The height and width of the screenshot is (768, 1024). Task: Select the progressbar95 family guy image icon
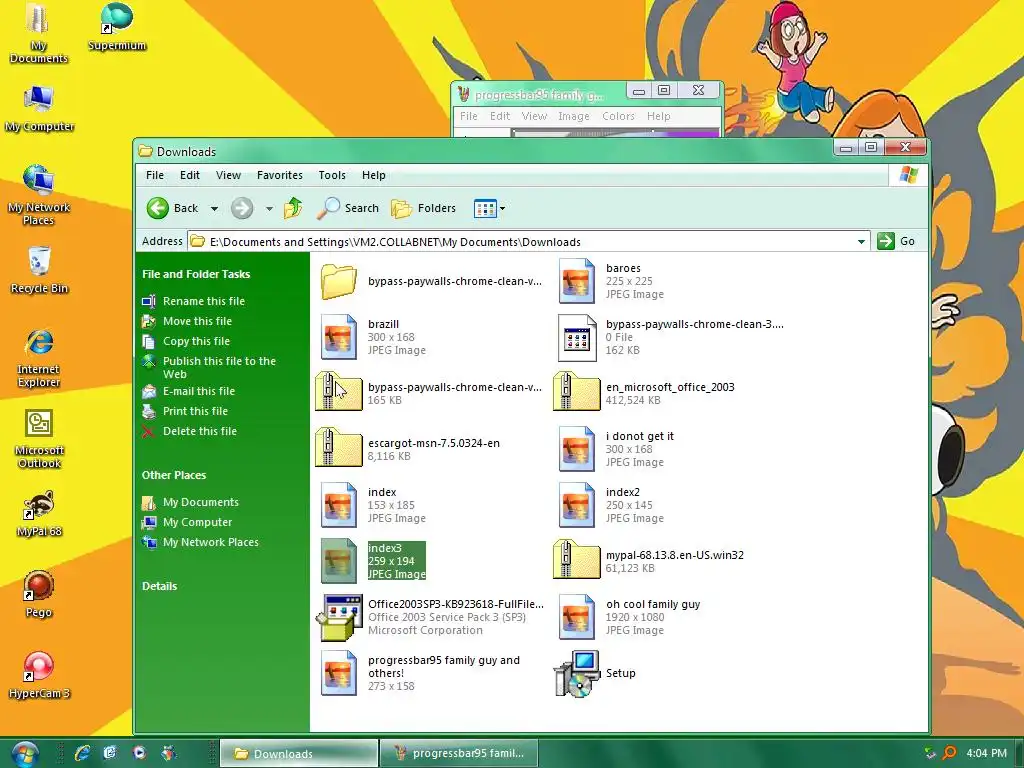pyautogui.click(x=338, y=673)
